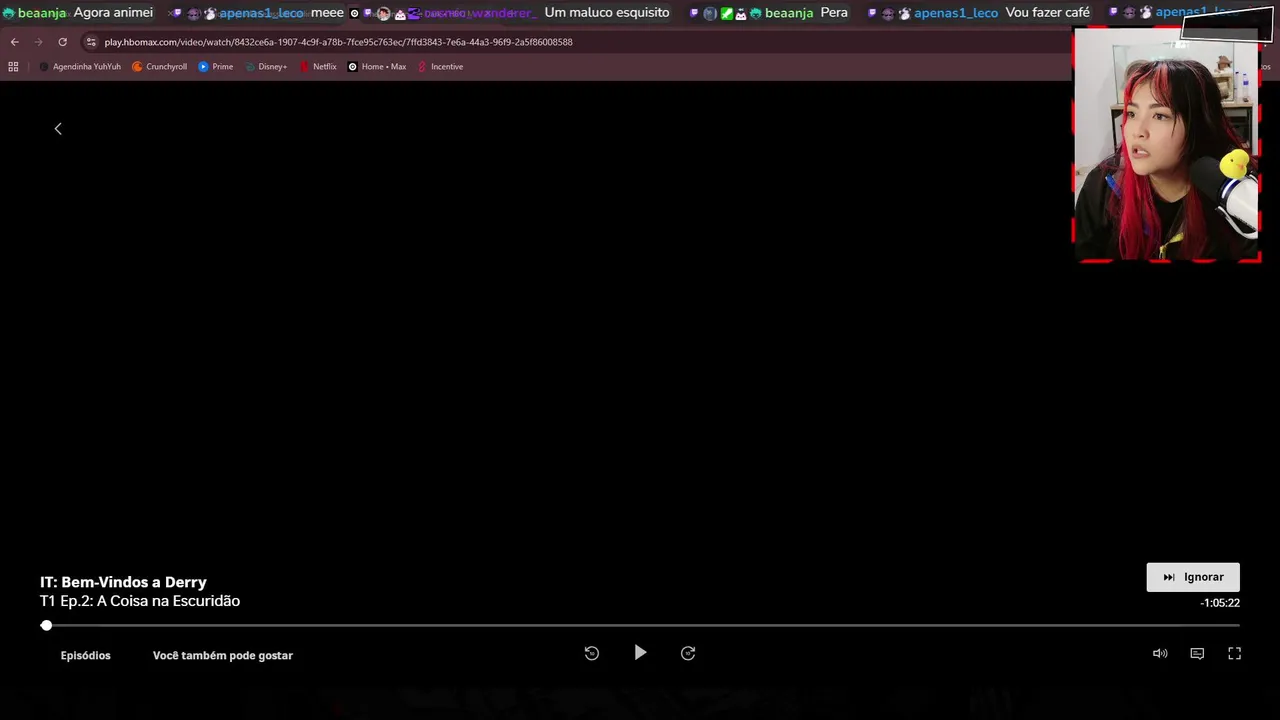Screen dimensions: 1280x720
Task: Open Você também pode gostar tab
Action: [x=223, y=656]
